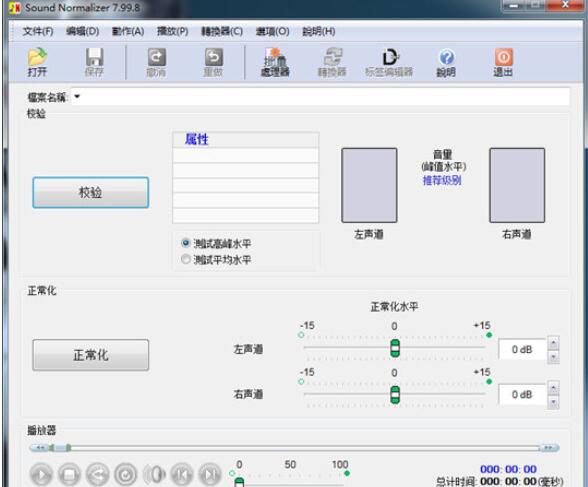This screenshot has height=487, width=588.
Task: Click the circular repeat player button
Action: coord(126,475)
